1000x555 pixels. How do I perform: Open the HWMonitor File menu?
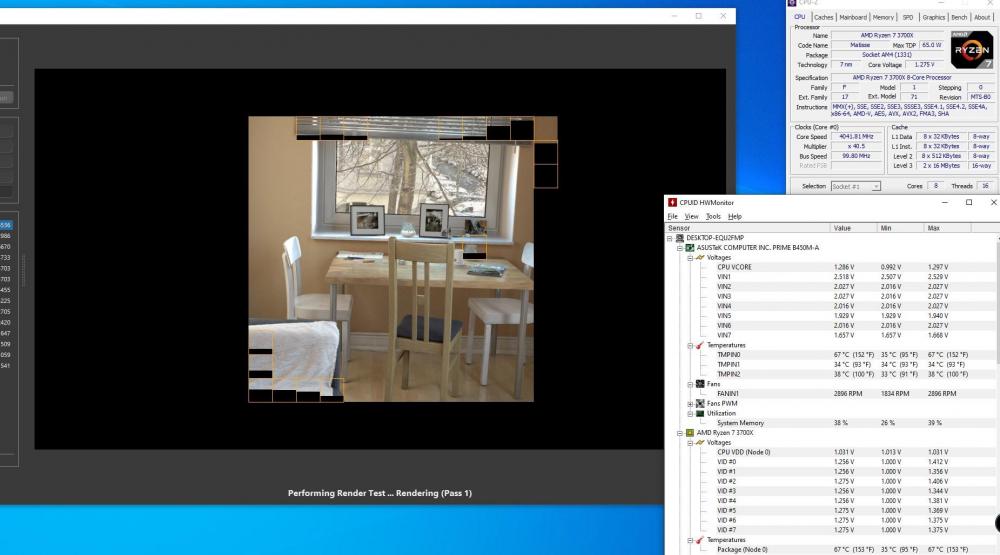coord(673,216)
